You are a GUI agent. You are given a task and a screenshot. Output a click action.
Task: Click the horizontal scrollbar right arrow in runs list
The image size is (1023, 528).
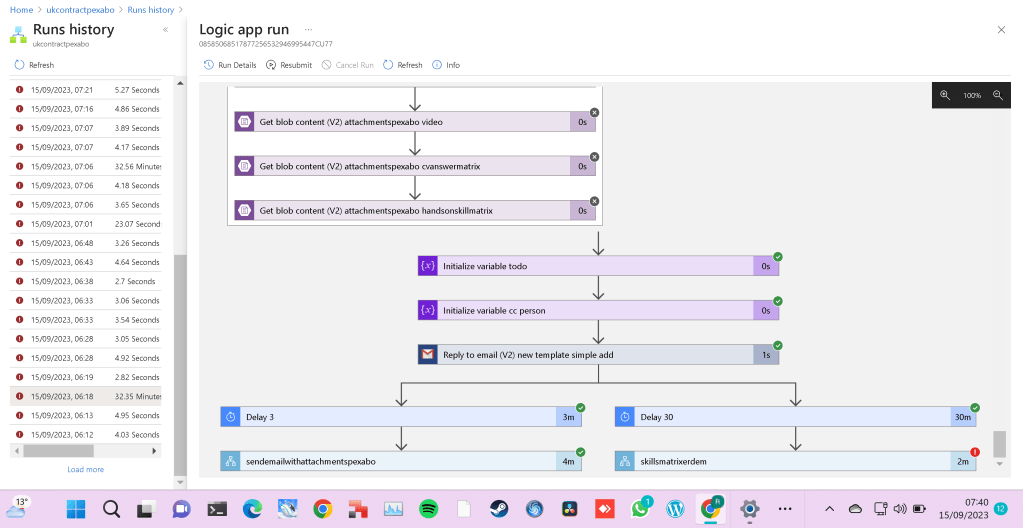155,451
